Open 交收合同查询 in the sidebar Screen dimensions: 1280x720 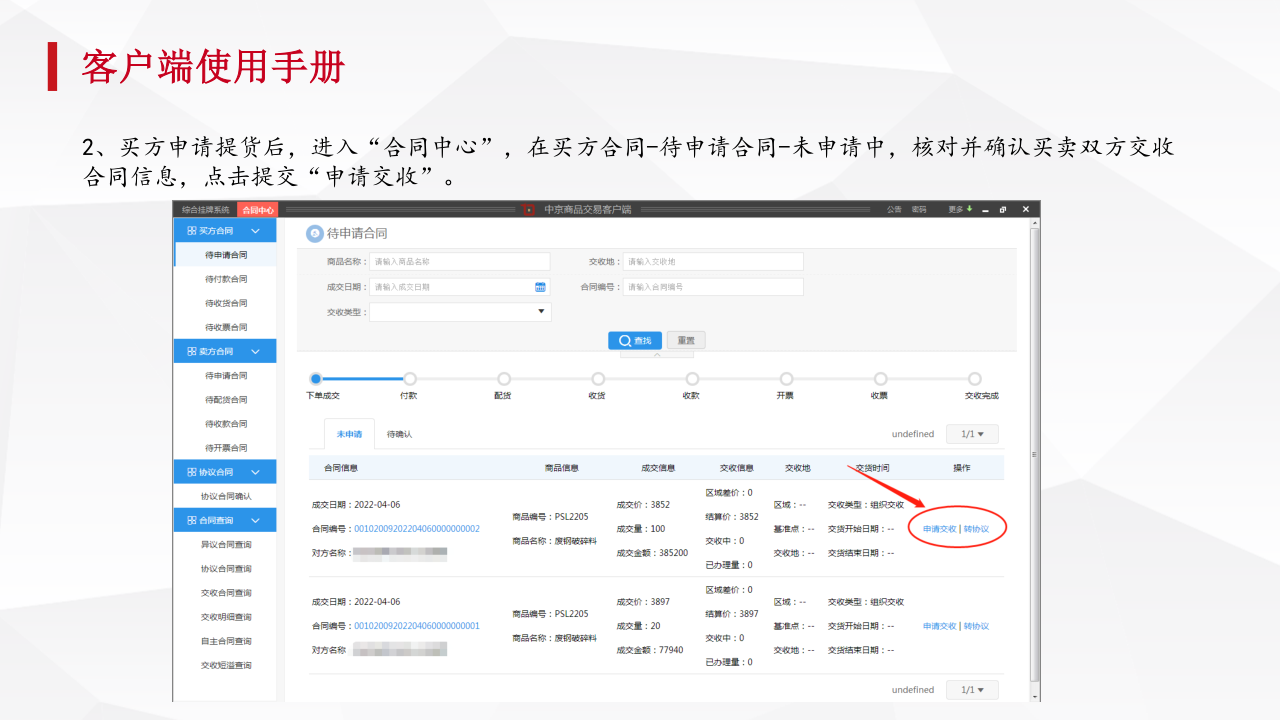coord(226,593)
